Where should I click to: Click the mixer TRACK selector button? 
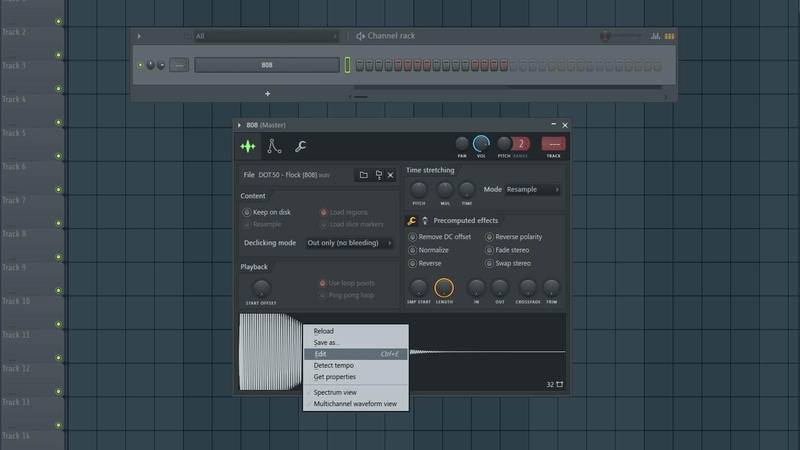click(553, 144)
